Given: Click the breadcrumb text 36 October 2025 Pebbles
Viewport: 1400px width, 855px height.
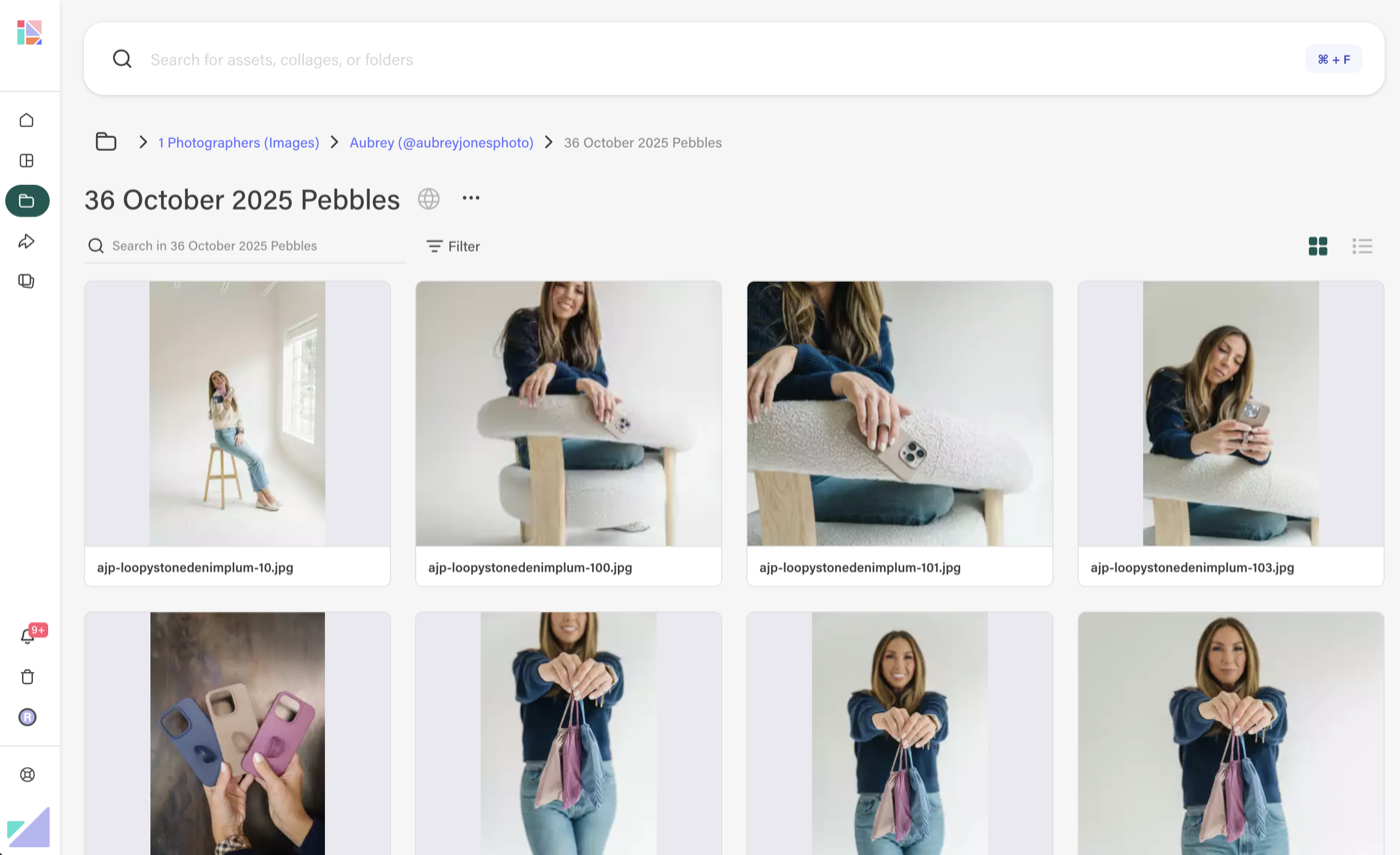Looking at the screenshot, I should pyautogui.click(x=643, y=143).
